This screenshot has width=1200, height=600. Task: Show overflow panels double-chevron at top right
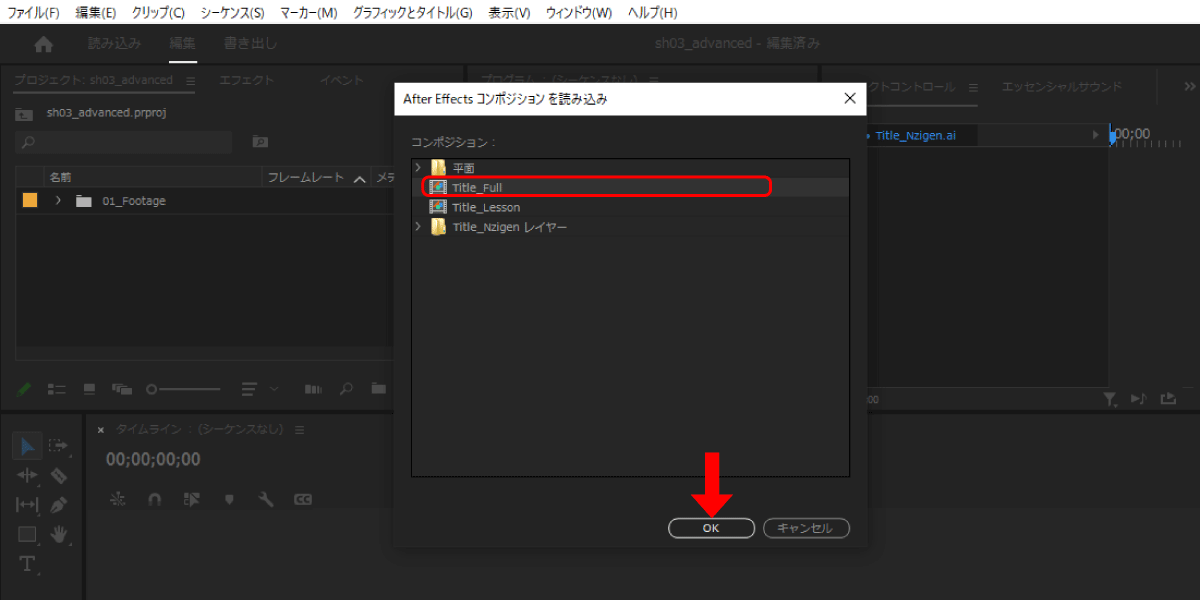tap(1189, 87)
